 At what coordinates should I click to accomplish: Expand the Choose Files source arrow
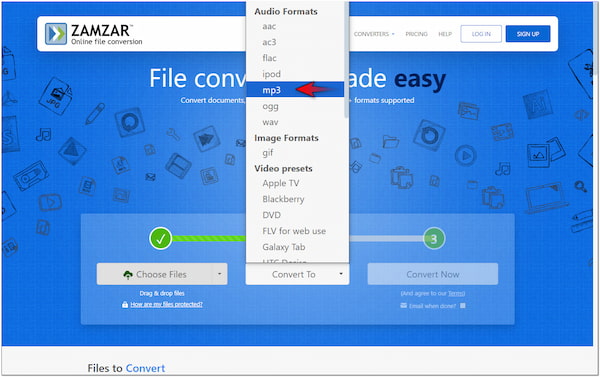220,274
